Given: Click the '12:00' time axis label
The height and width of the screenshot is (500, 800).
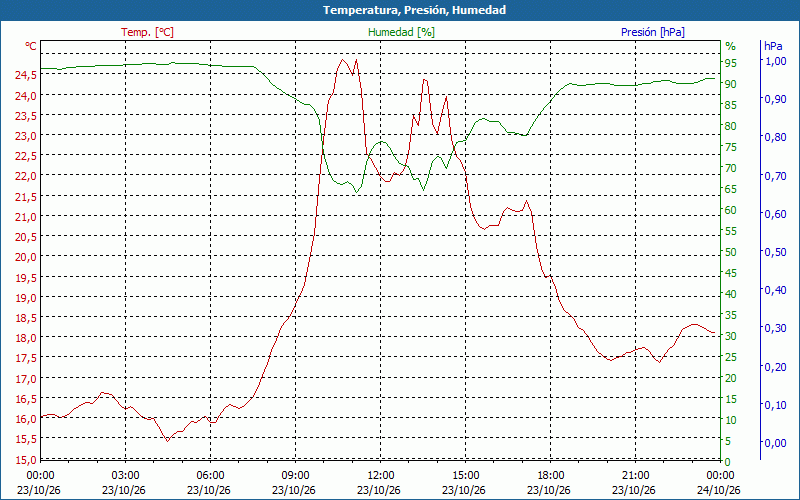Looking at the screenshot, I should (380, 476).
